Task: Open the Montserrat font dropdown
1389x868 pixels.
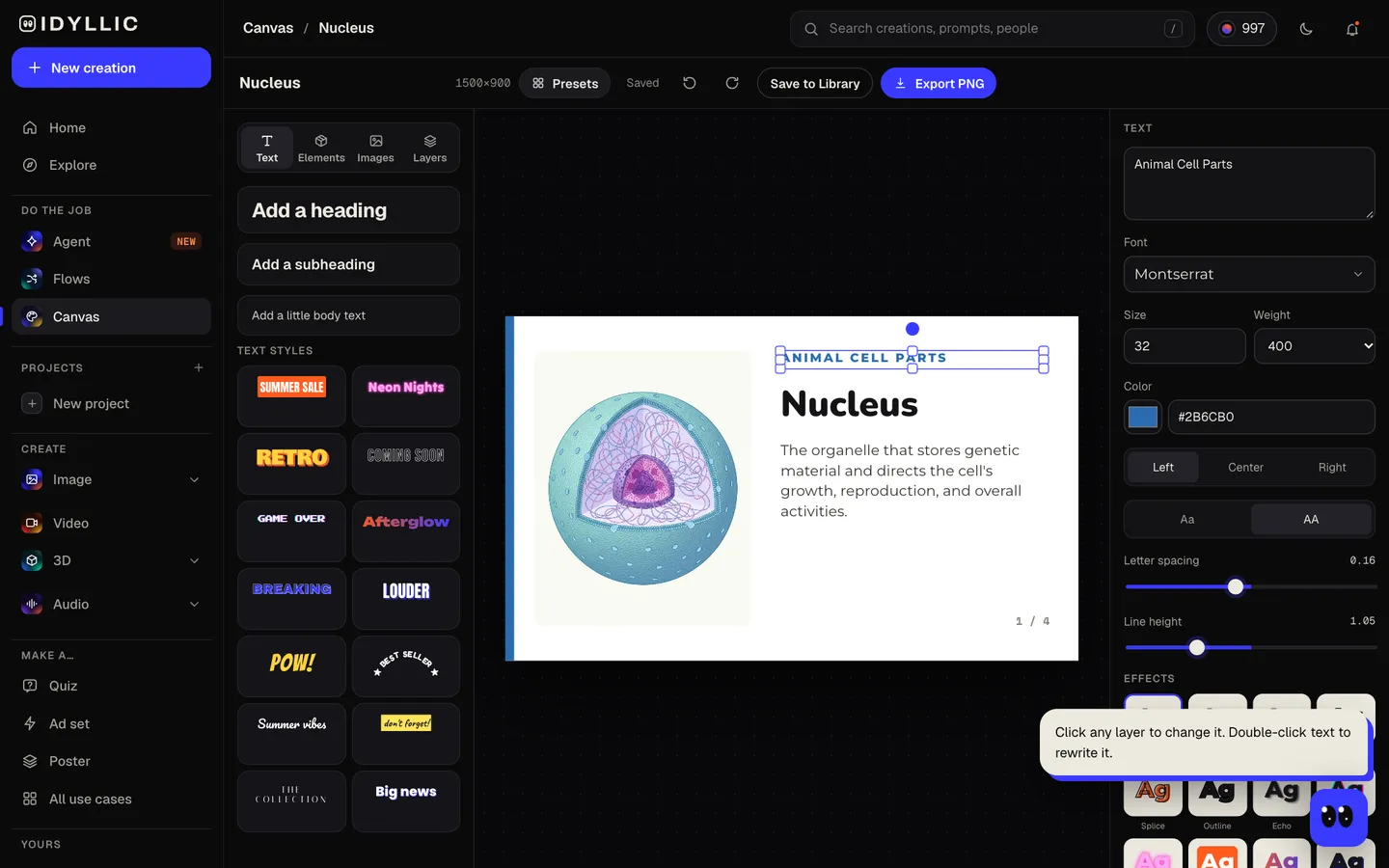Action: (1249, 274)
